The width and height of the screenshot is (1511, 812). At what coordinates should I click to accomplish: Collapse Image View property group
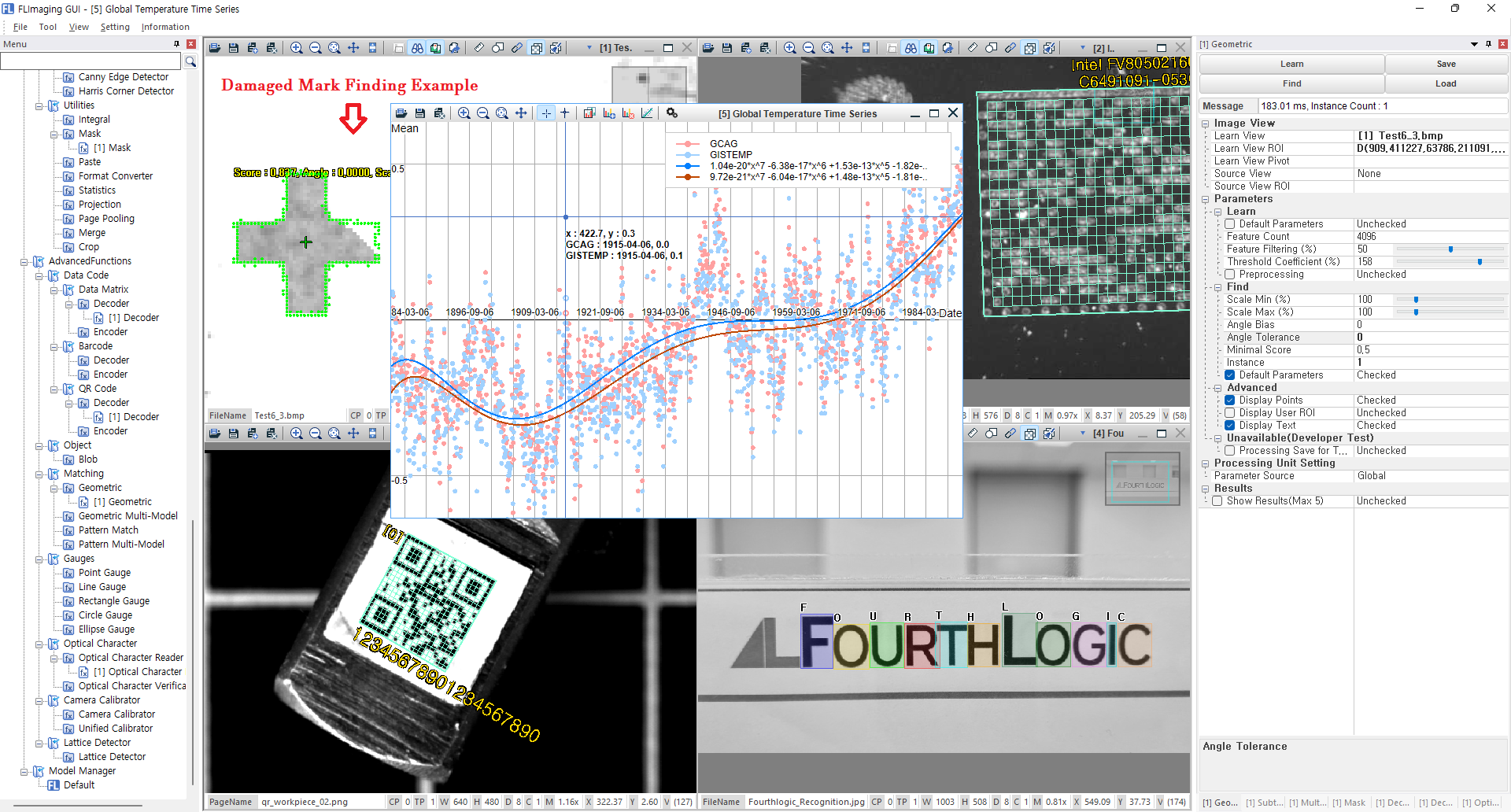(x=1205, y=124)
